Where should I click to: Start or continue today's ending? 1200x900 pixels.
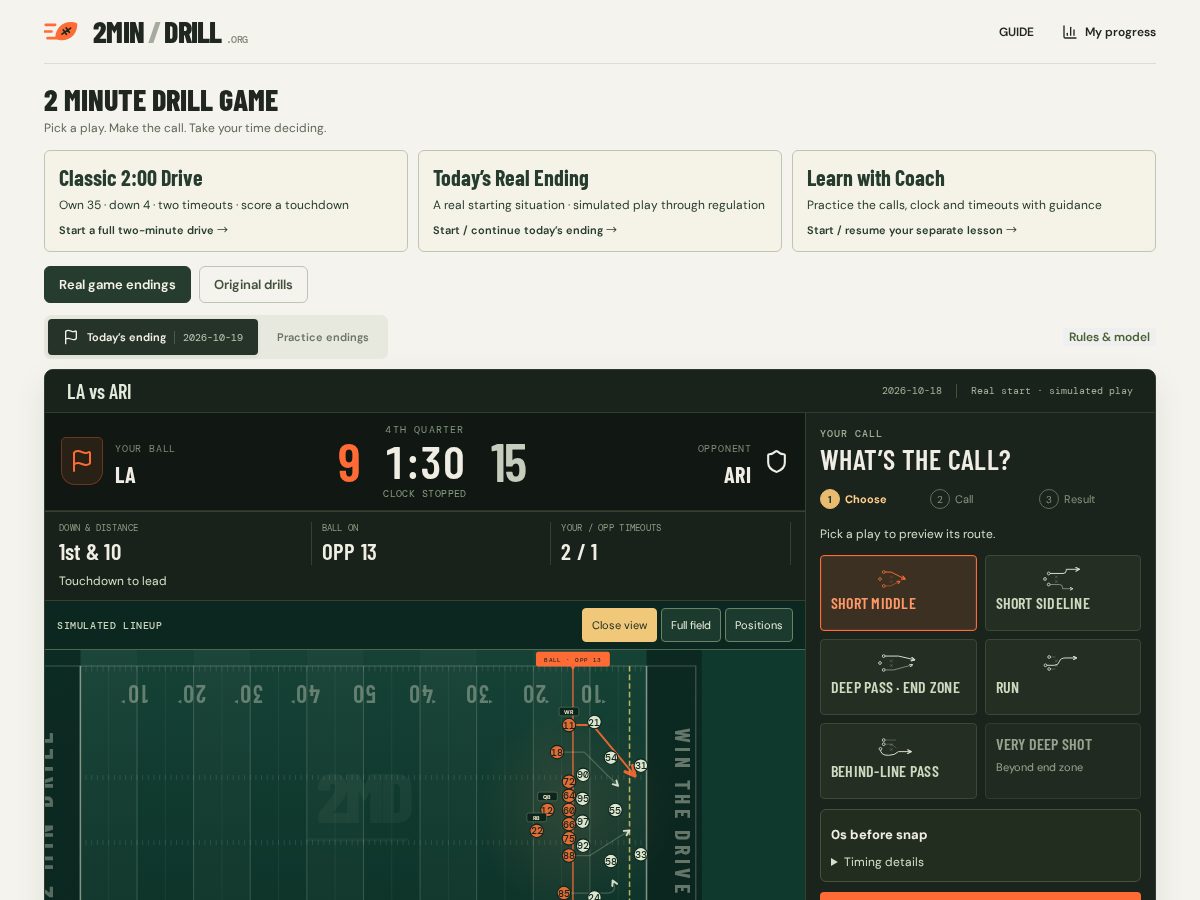(x=525, y=230)
